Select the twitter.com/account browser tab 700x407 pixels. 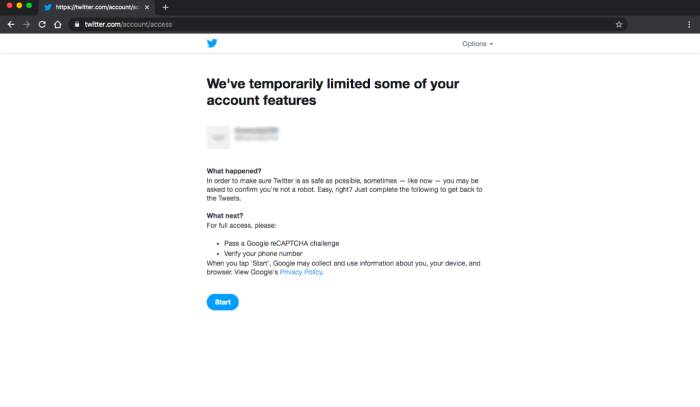[95, 7]
